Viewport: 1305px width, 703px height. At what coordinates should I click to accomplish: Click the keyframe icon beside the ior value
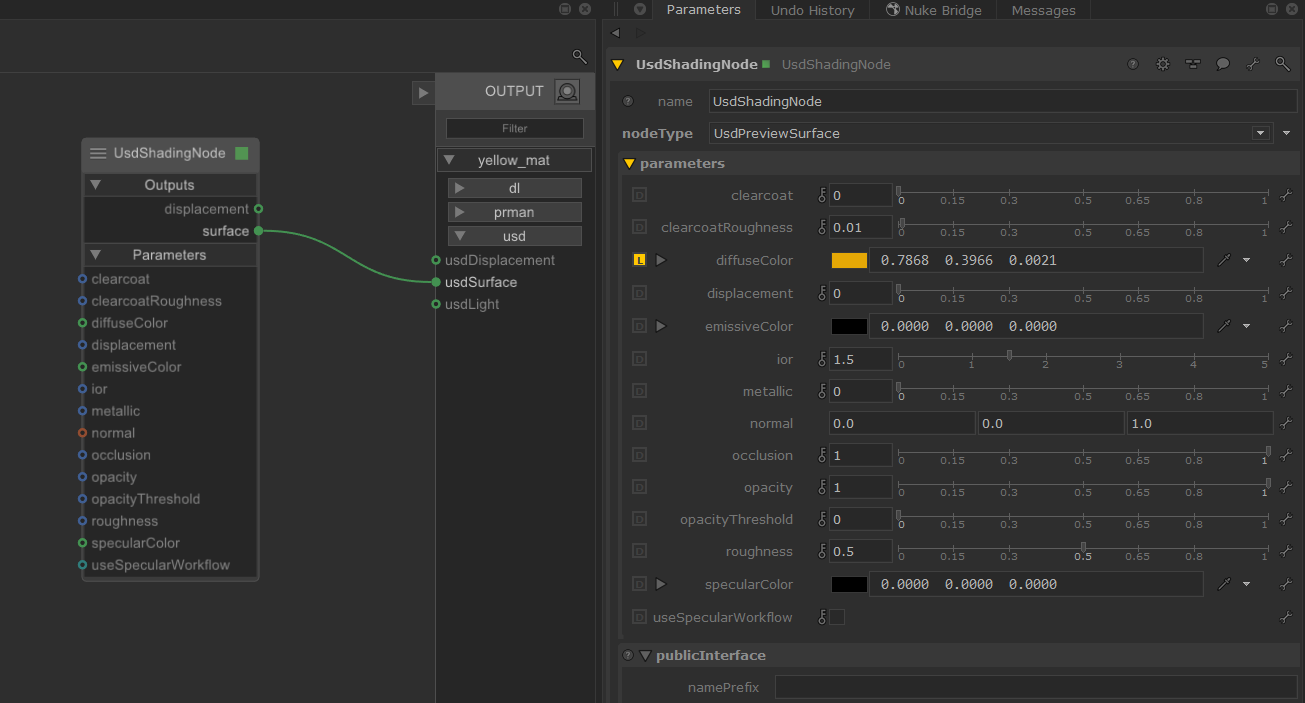[822, 359]
